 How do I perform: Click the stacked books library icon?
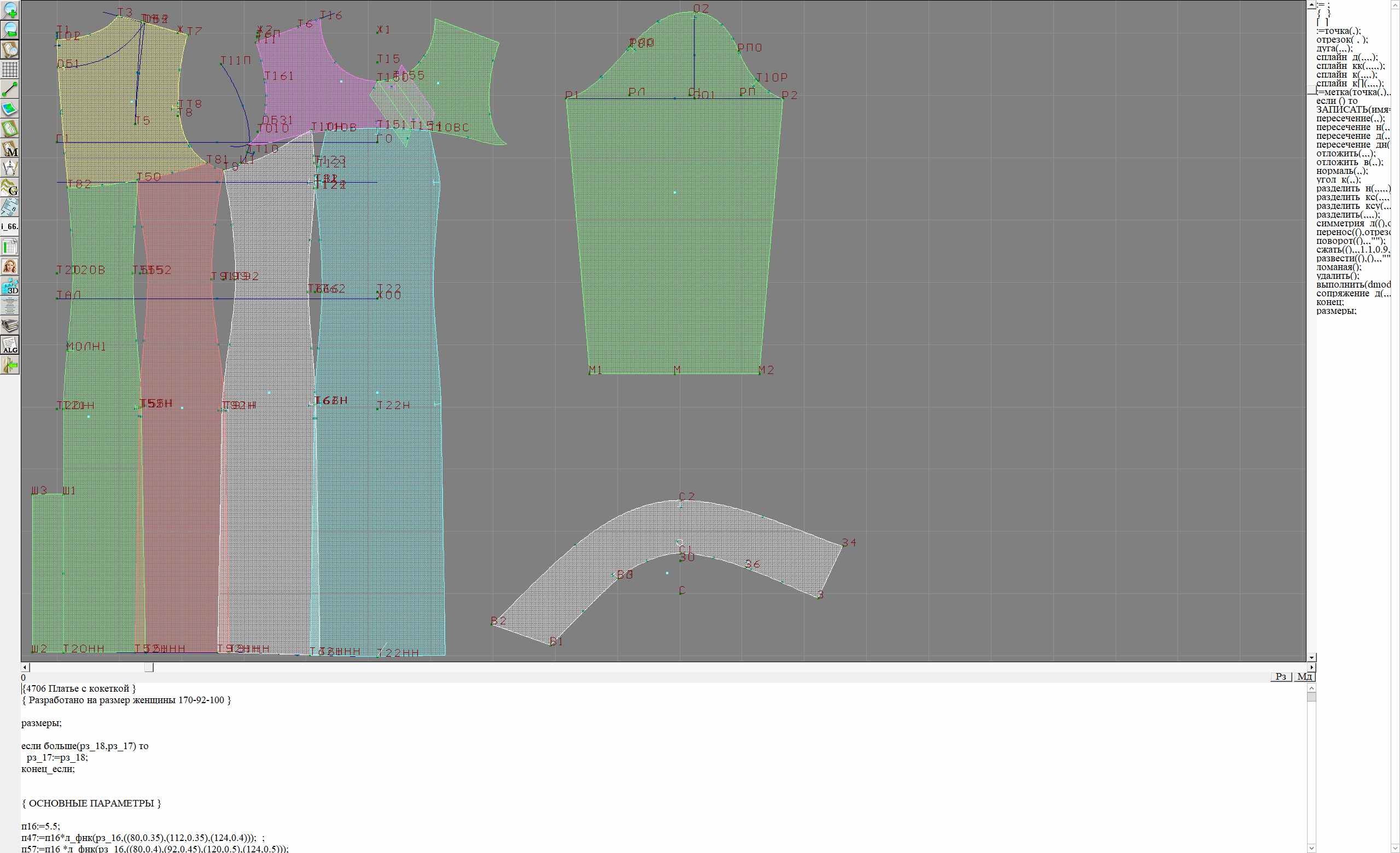tap(10, 325)
